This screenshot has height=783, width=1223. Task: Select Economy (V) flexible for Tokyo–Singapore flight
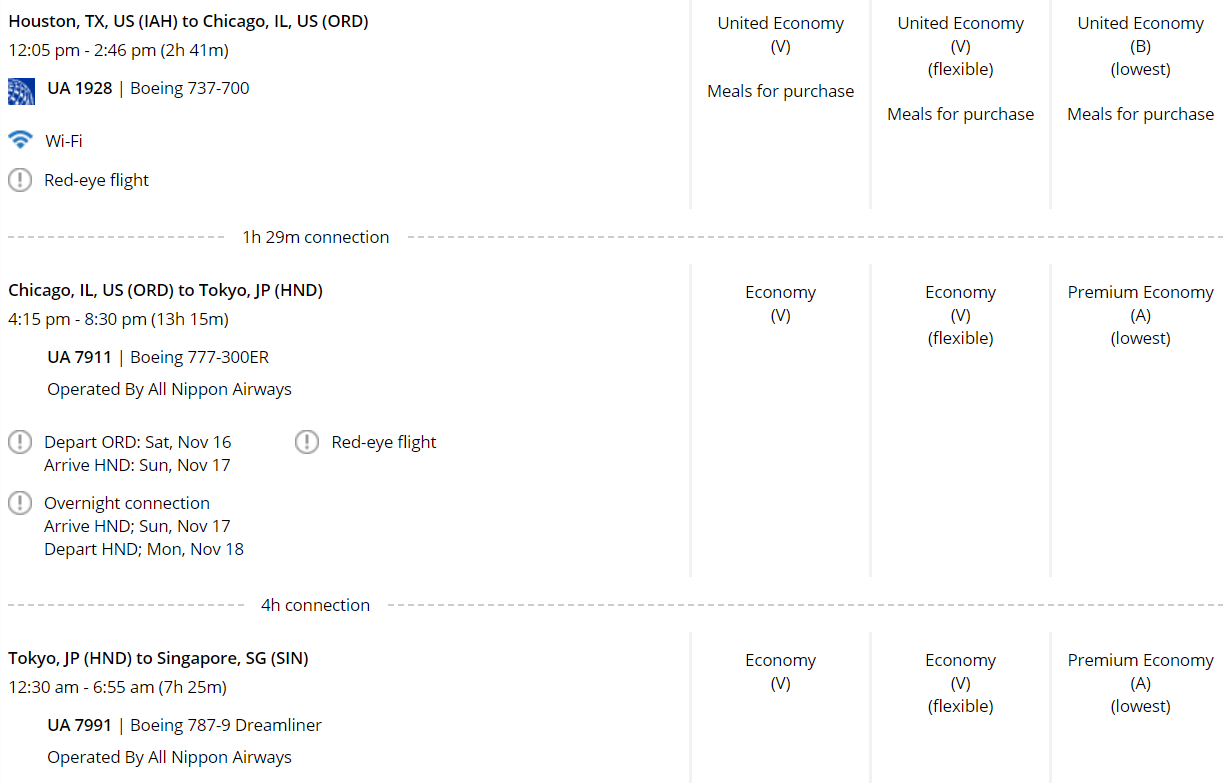960,683
